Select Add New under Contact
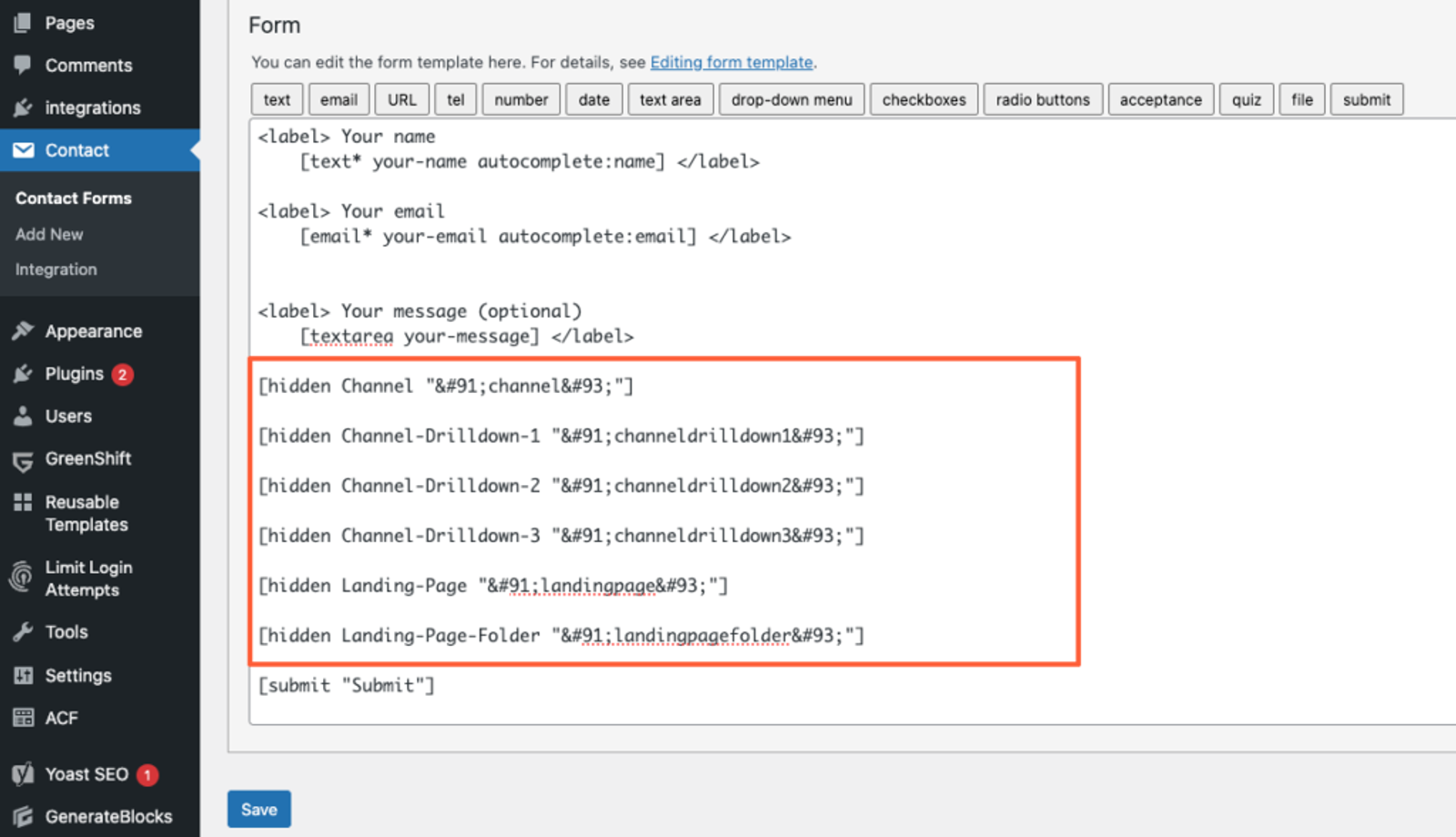Viewport: 1456px width, 837px height. pos(49,234)
